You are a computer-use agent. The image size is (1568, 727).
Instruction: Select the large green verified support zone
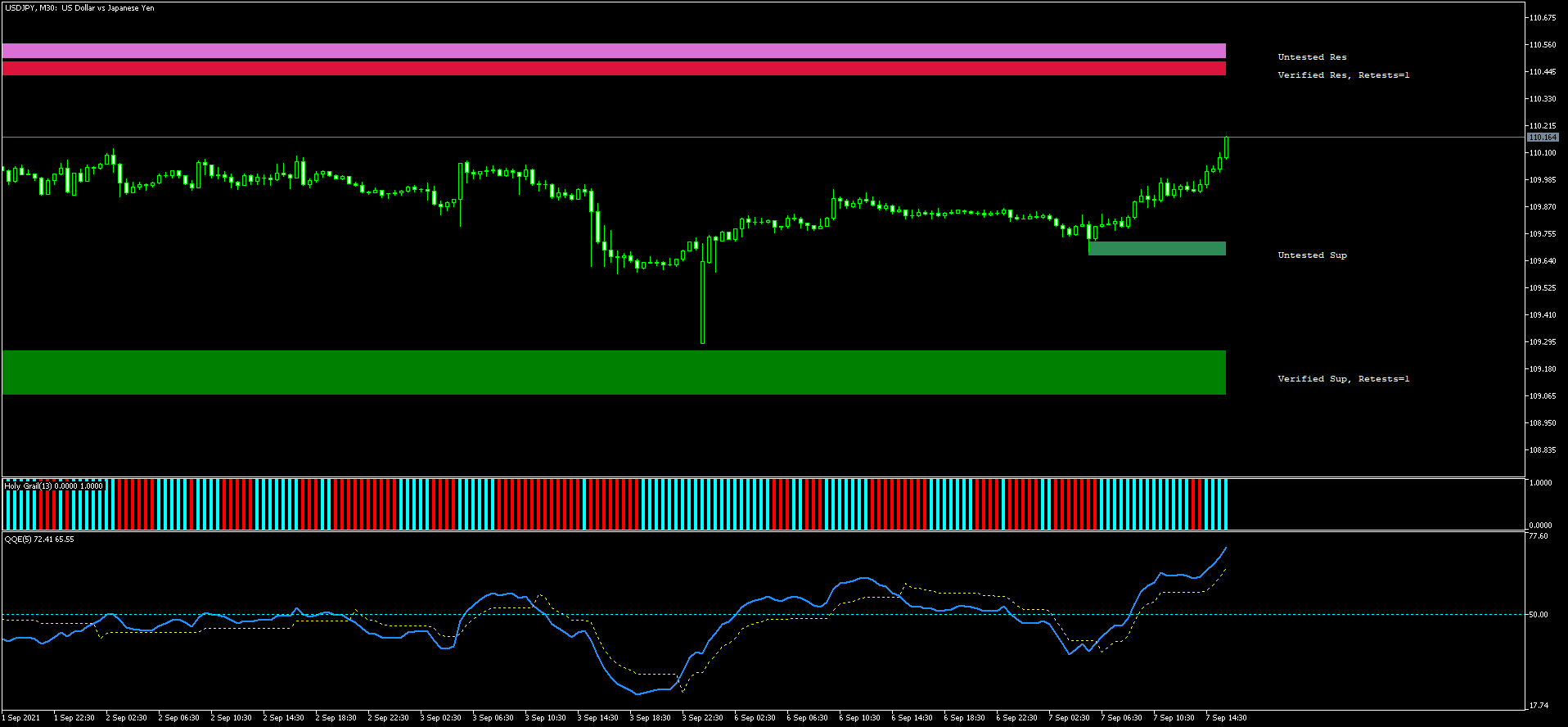pos(614,373)
